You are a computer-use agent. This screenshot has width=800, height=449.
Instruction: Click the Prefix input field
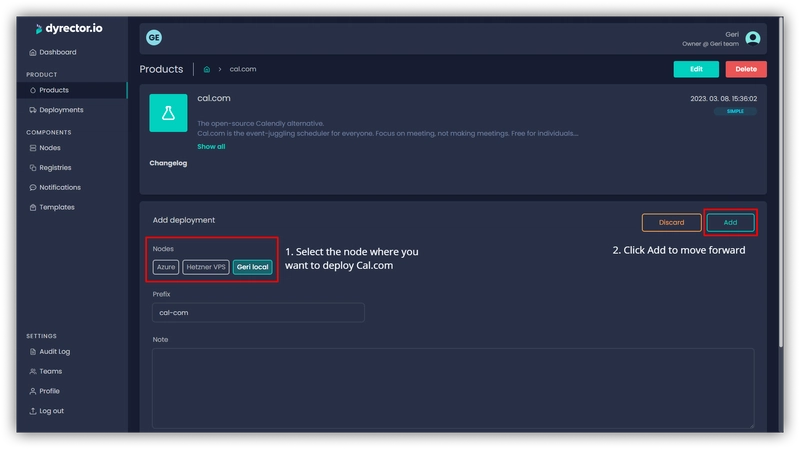(x=258, y=312)
